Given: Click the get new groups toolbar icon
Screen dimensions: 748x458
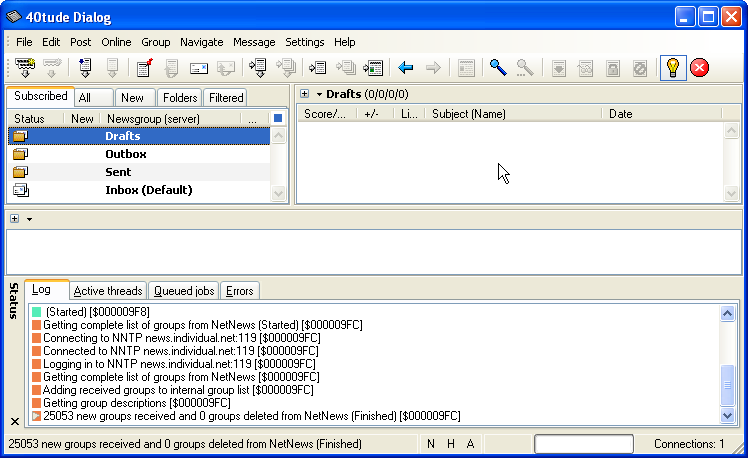Looking at the screenshot, I should pyautogui.click(x=25, y=68).
